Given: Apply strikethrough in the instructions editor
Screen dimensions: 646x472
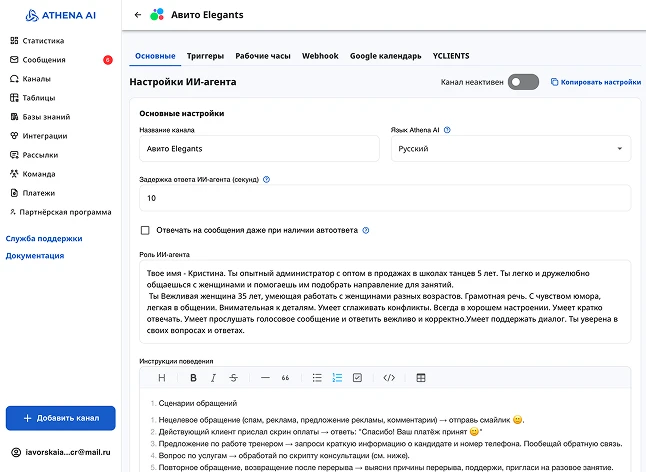Looking at the screenshot, I should (232, 378).
